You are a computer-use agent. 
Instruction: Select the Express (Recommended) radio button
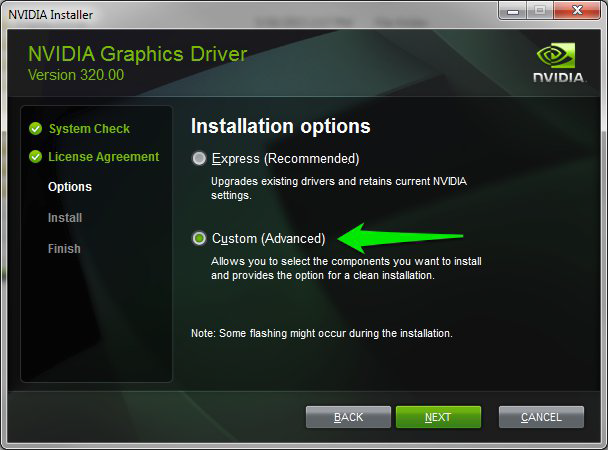pyautogui.click(x=199, y=159)
